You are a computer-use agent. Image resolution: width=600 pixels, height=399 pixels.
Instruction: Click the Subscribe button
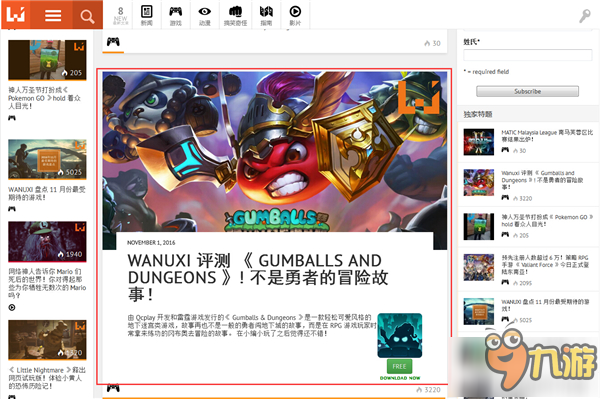[x=527, y=91]
